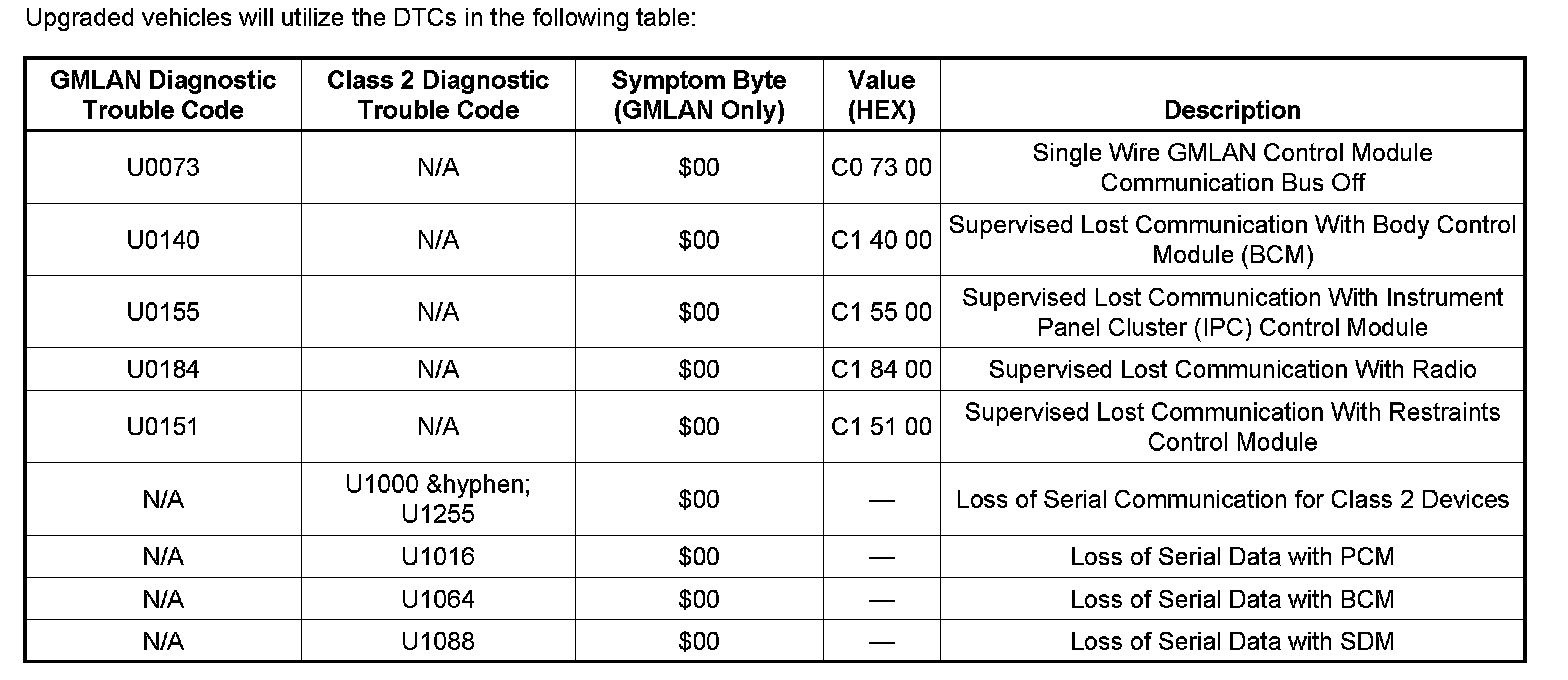
Task: Select the C1 55 00 value cell
Action: point(881,312)
